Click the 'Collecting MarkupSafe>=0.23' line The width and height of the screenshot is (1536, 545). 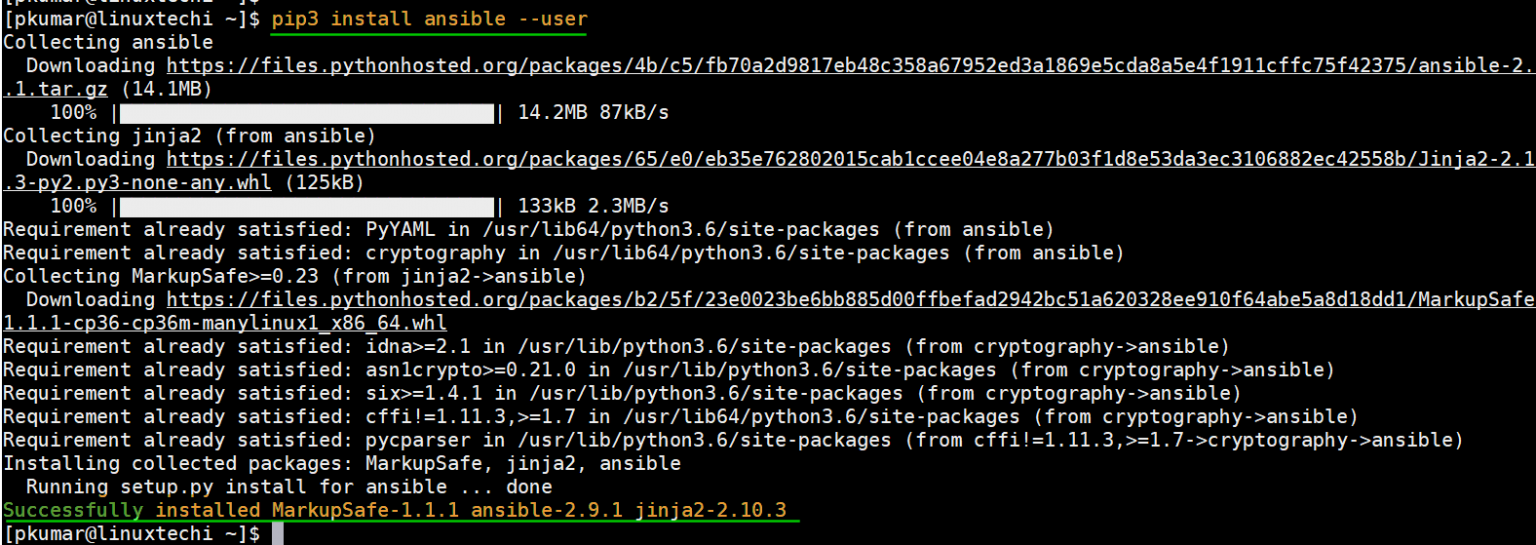click(294, 276)
